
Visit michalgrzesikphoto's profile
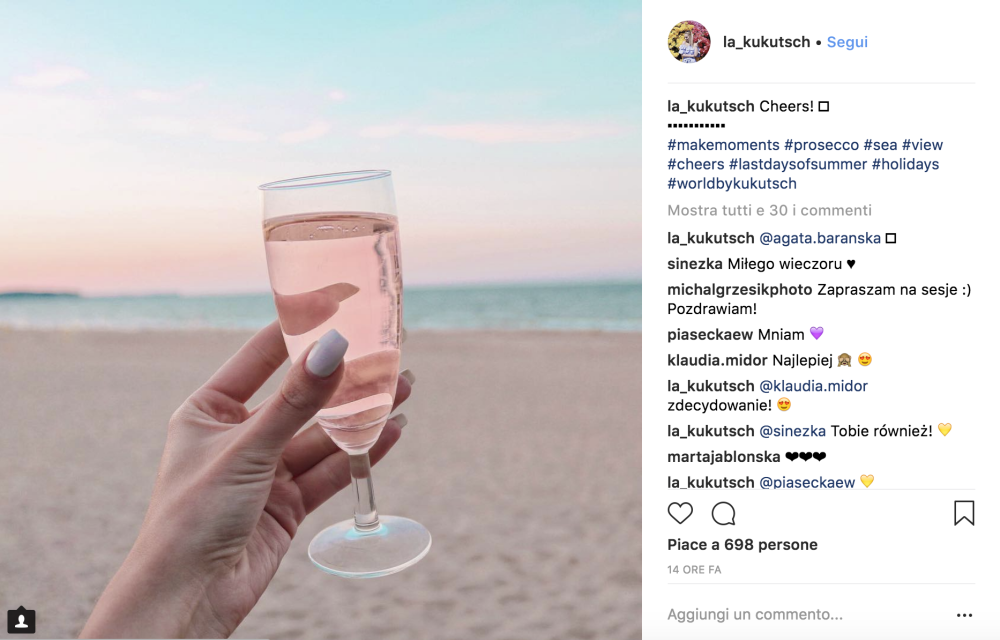(739, 290)
